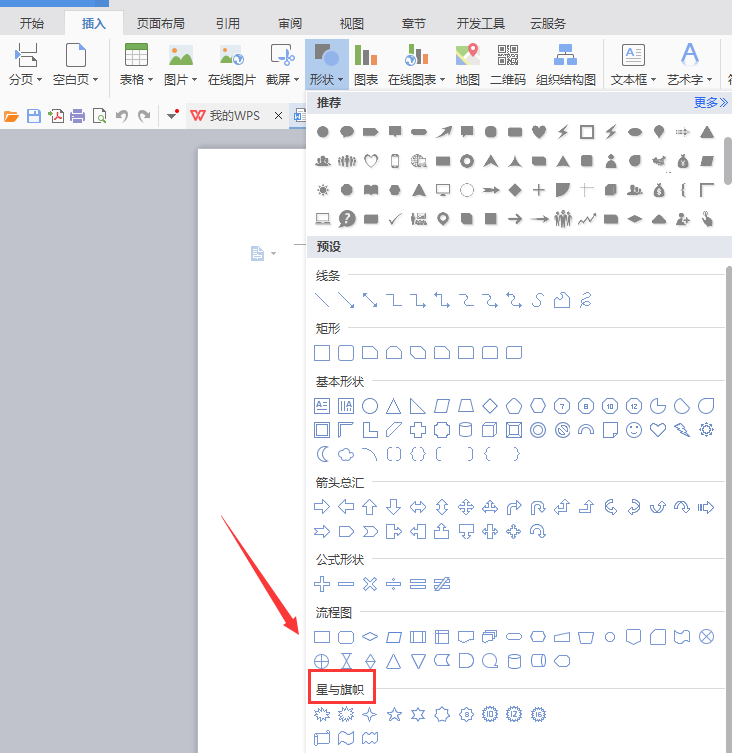
Task: Click the 更多 more shapes link
Action: [x=711, y=102]
